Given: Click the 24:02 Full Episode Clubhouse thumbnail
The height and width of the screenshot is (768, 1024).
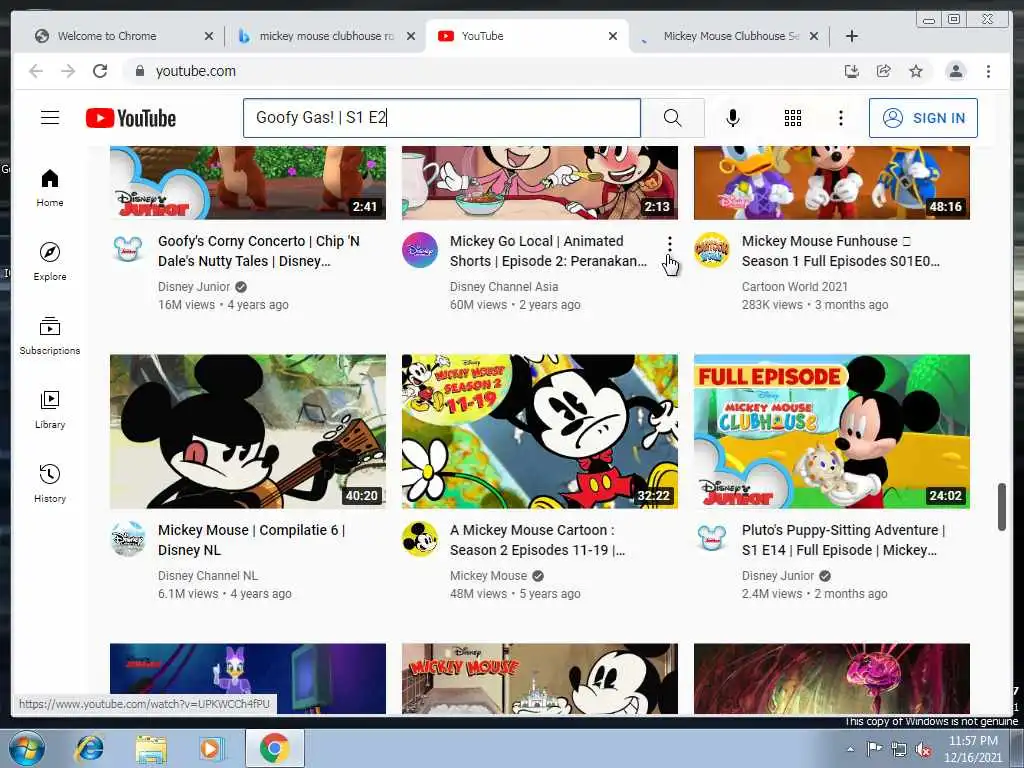Looking at the screenshot, I should click(x=831, y=431).
